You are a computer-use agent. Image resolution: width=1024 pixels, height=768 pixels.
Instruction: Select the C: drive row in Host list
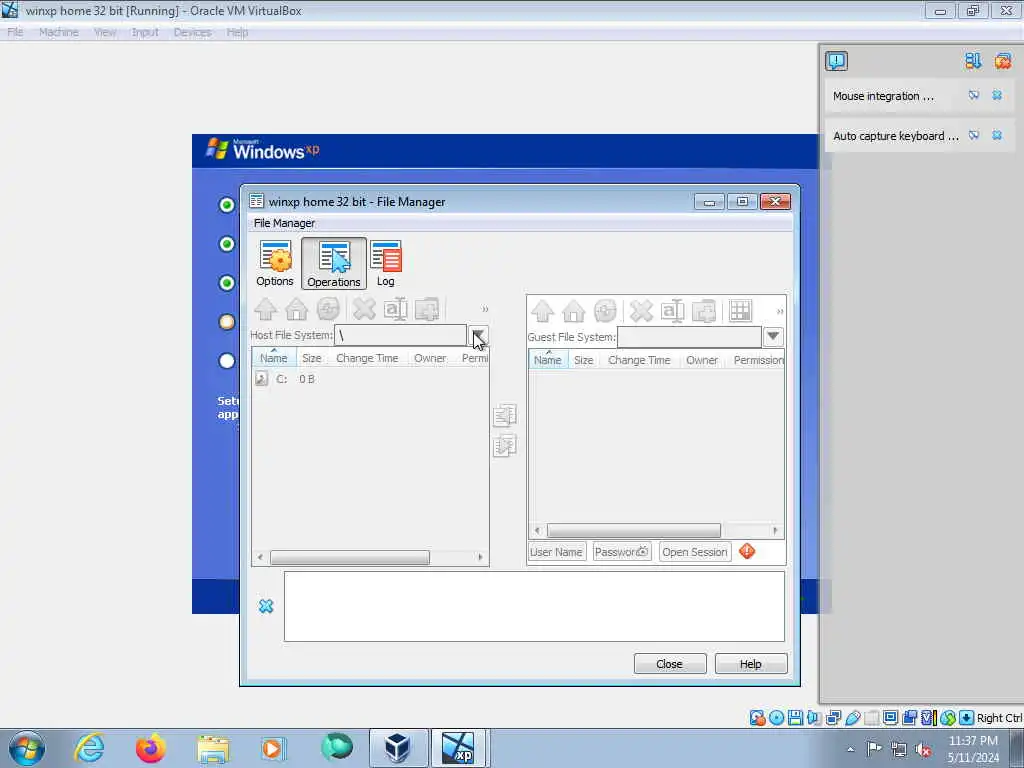coord(370,379)
